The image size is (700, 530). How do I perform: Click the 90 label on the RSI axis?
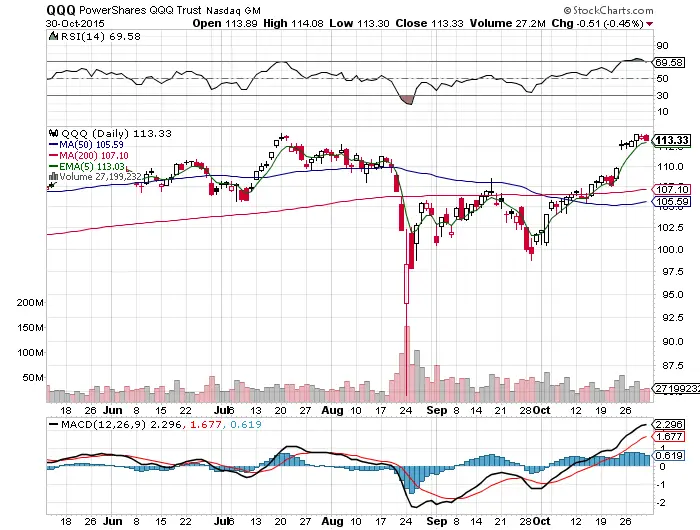(662, 46)
